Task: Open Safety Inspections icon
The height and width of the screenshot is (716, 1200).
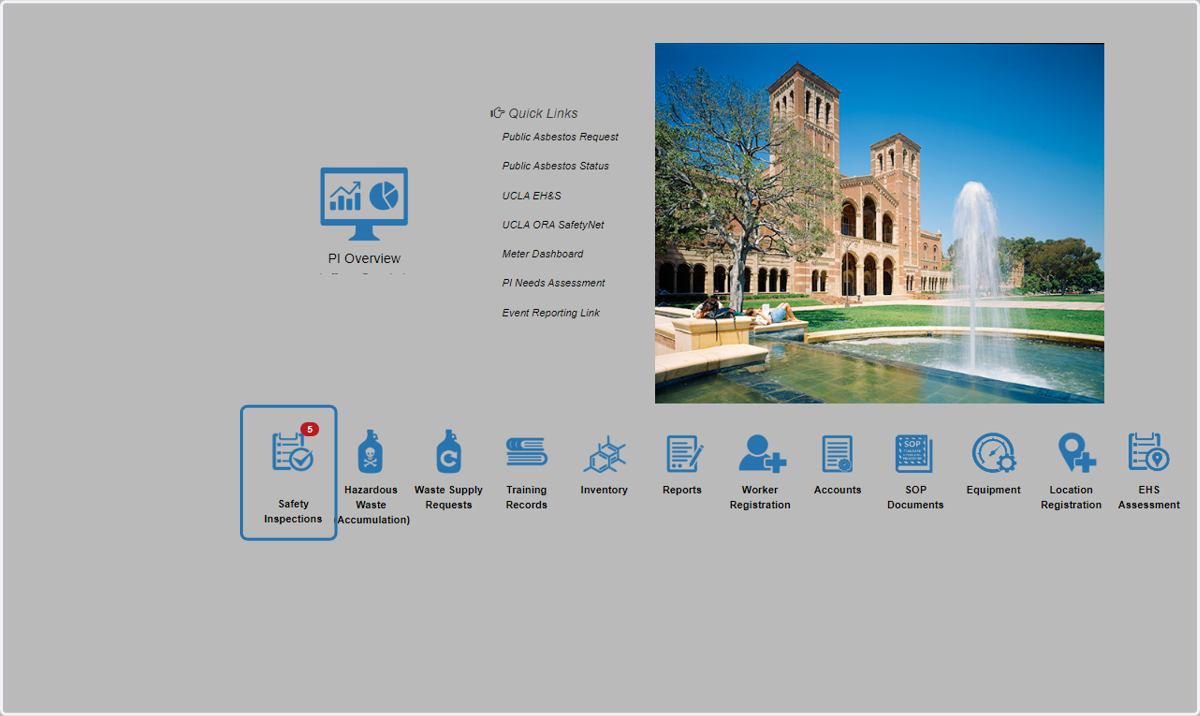Action: (293, 452)
